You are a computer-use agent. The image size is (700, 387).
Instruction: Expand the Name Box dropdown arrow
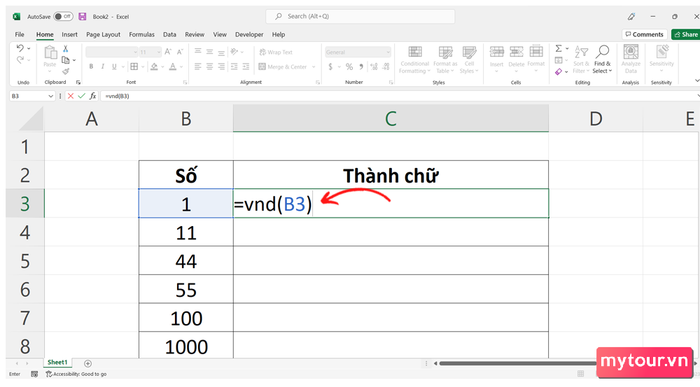pos(50,96)
